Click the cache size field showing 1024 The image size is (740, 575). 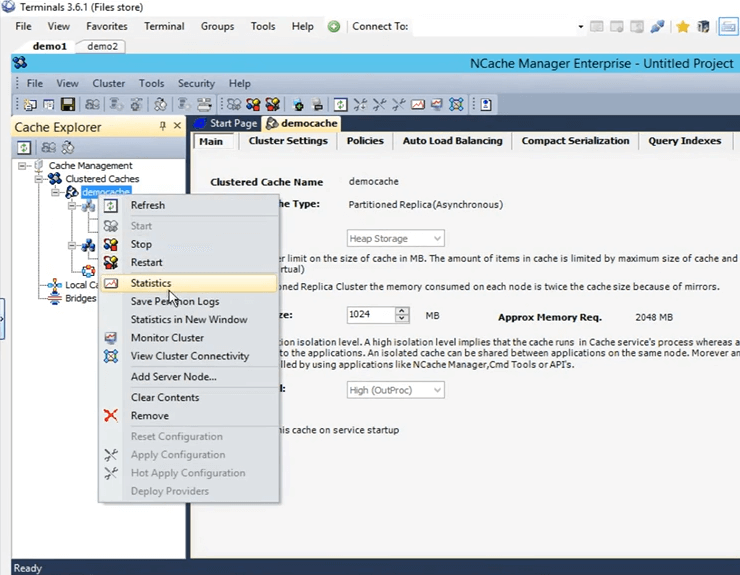point(371,315)
